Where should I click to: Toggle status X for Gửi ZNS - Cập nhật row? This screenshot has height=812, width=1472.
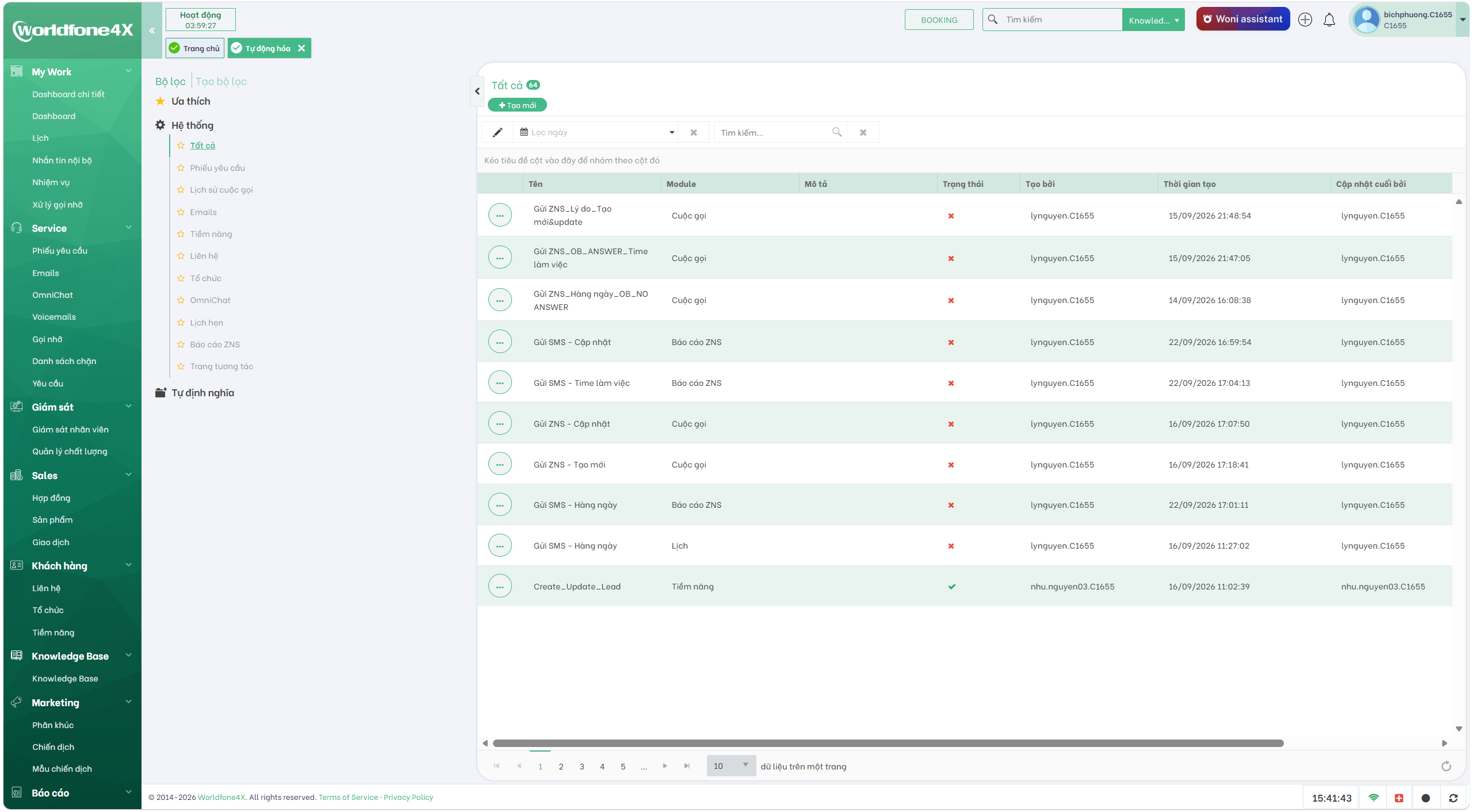click(x=951, y=424)
